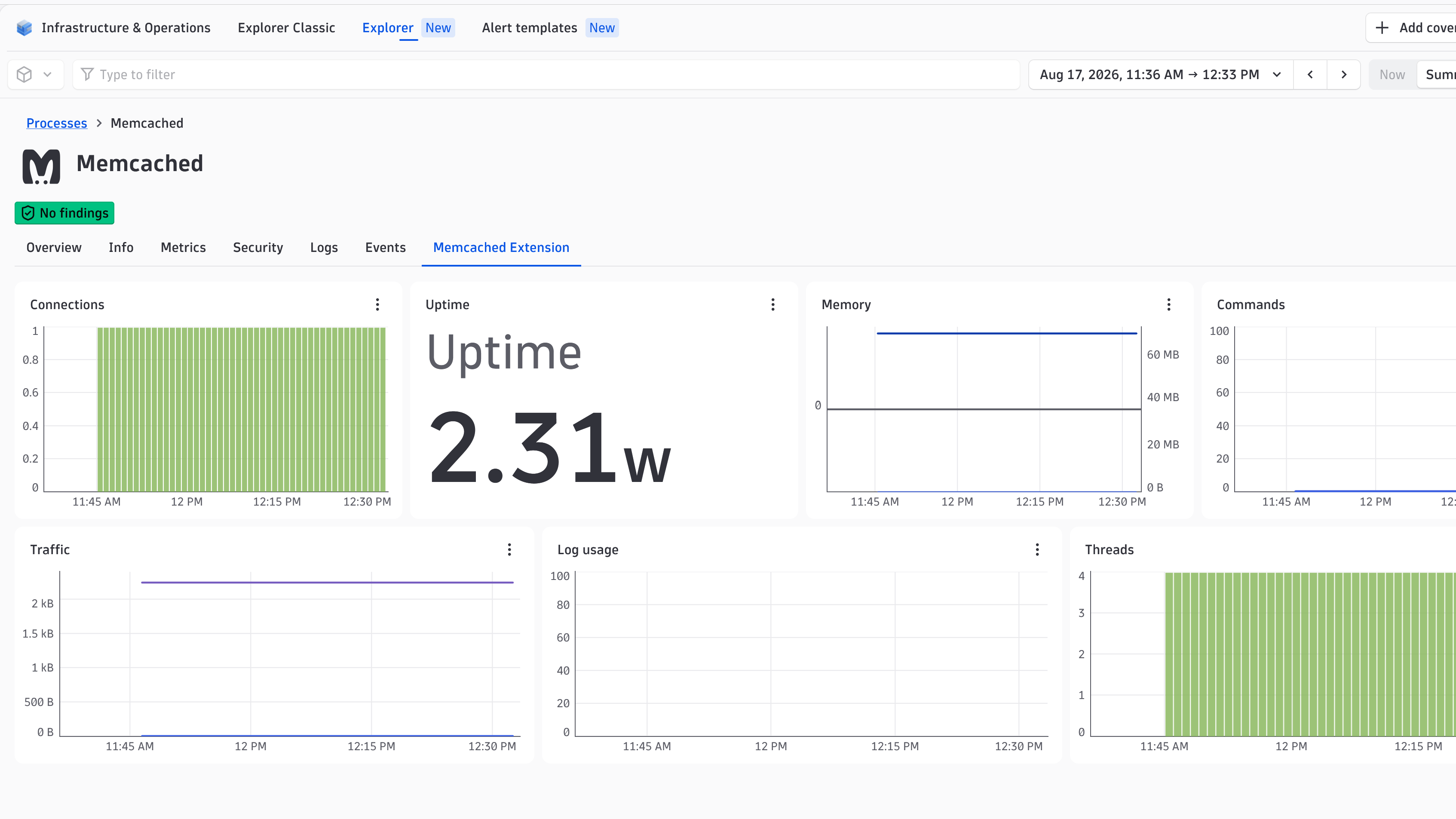Switch to the Metrics tab
1456x819 pixels.
[183, 248]
